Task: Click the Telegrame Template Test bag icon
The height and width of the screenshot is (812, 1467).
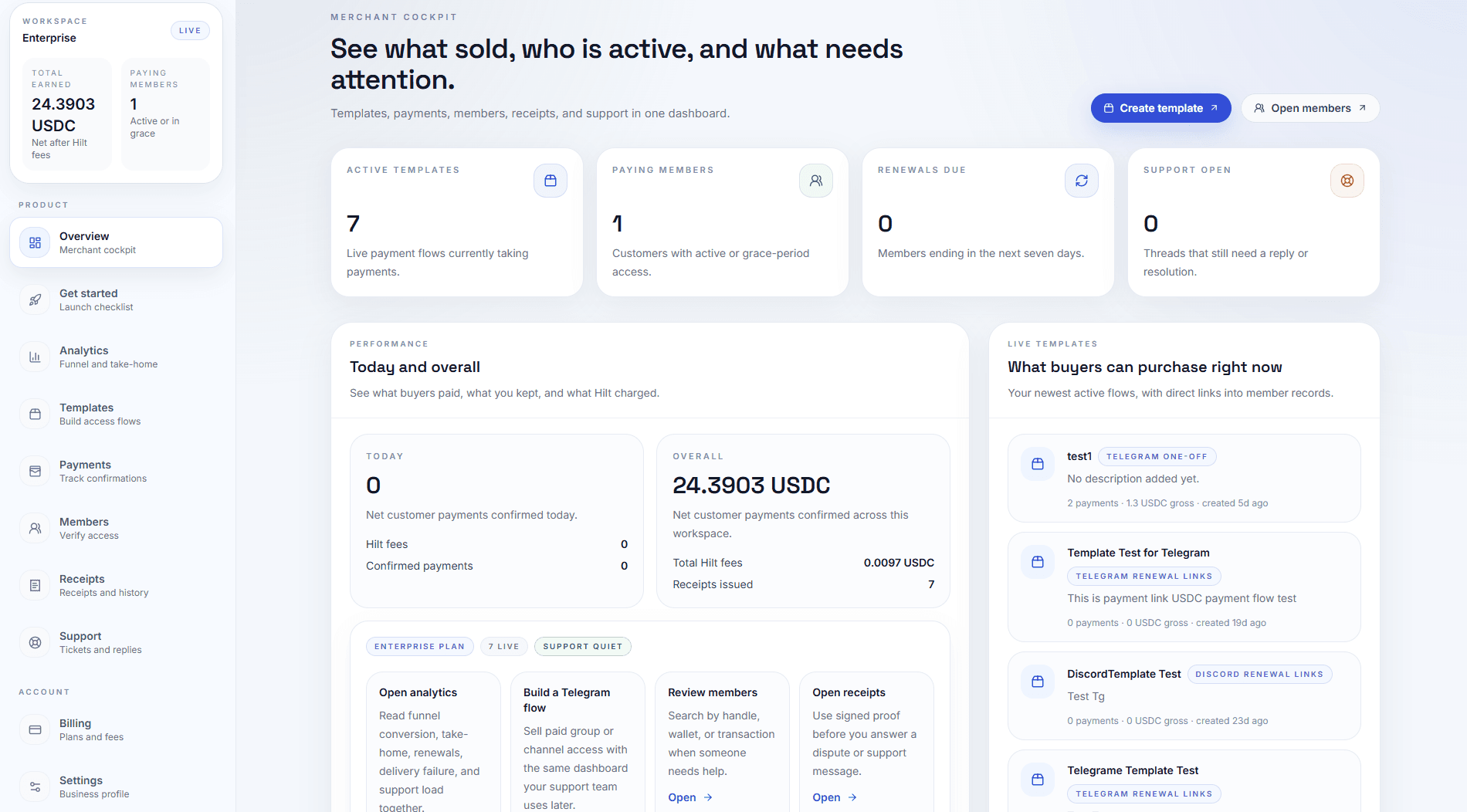Action: click(x=1038, y=780)
